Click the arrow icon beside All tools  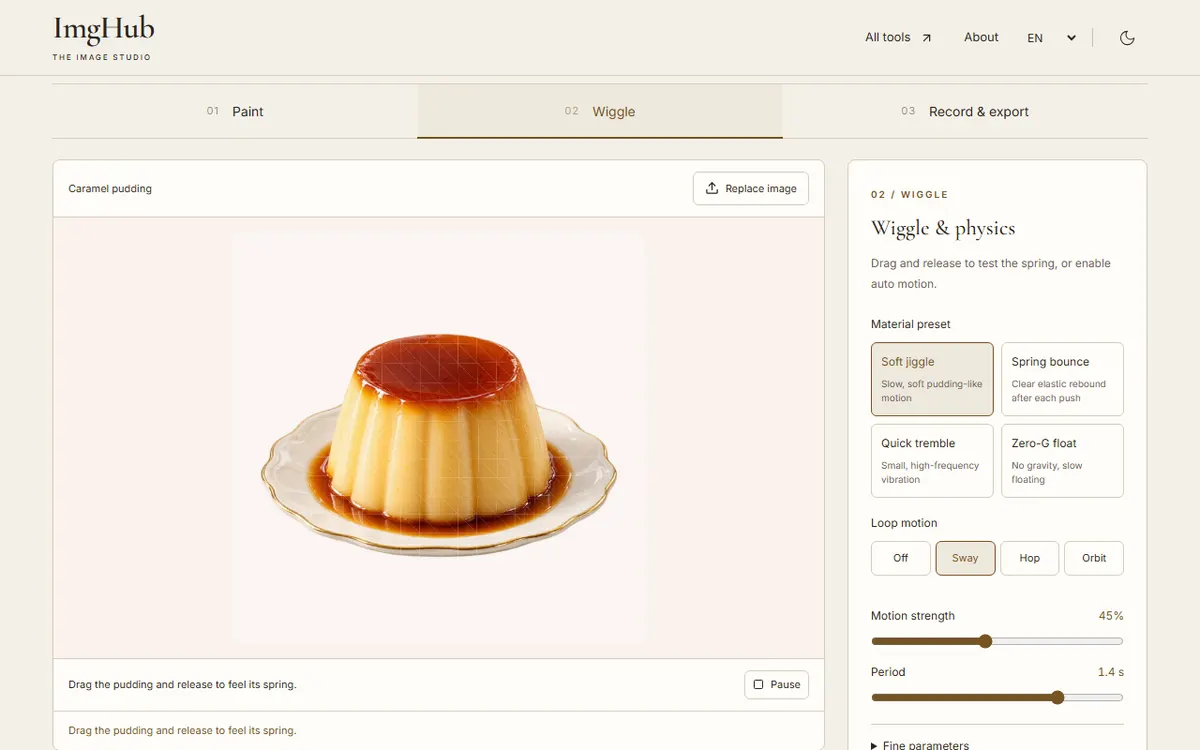coord(926,38)
